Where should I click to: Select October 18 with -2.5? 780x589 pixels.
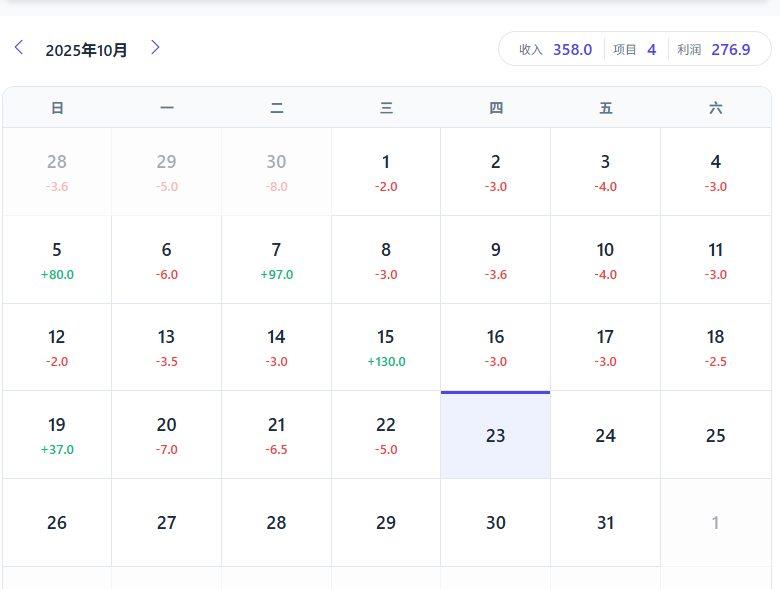(716, 347)
